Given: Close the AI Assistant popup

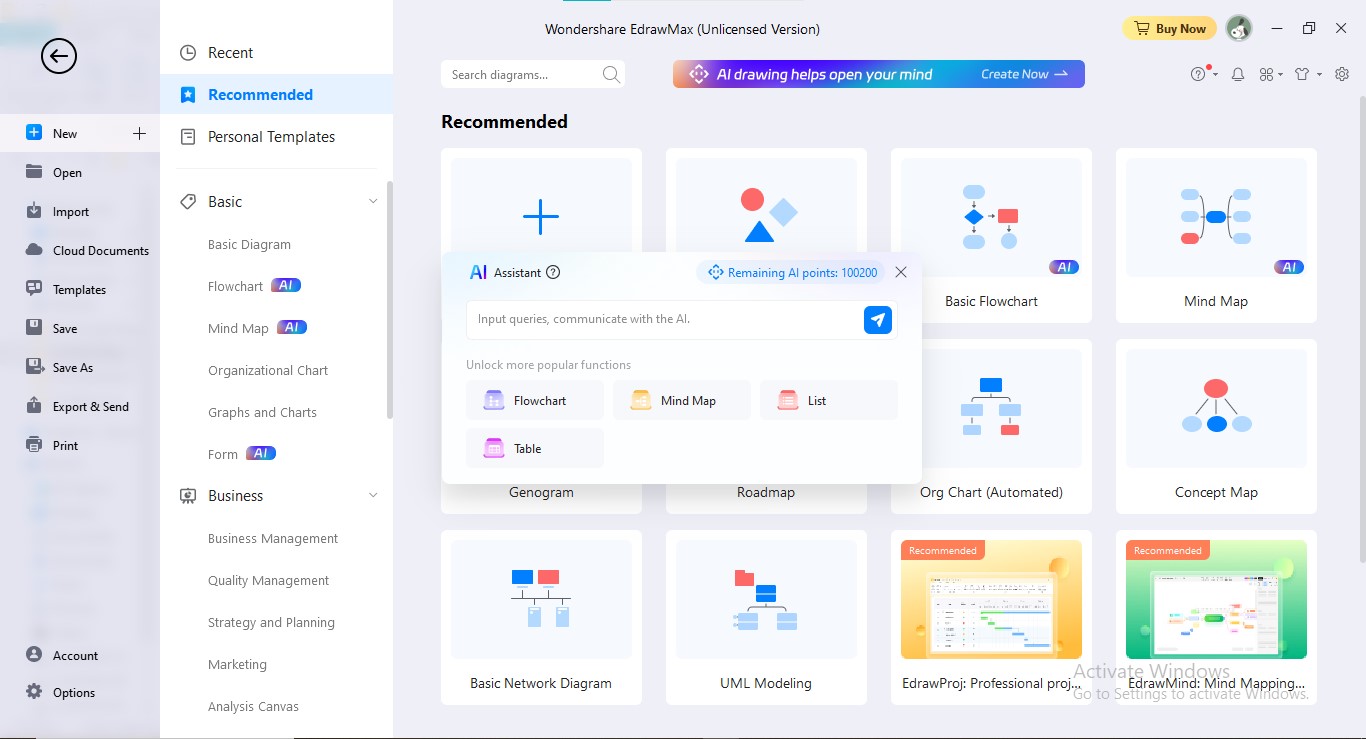Looking at the screenshot, I should pyautogui.click(x=901, y=272).
